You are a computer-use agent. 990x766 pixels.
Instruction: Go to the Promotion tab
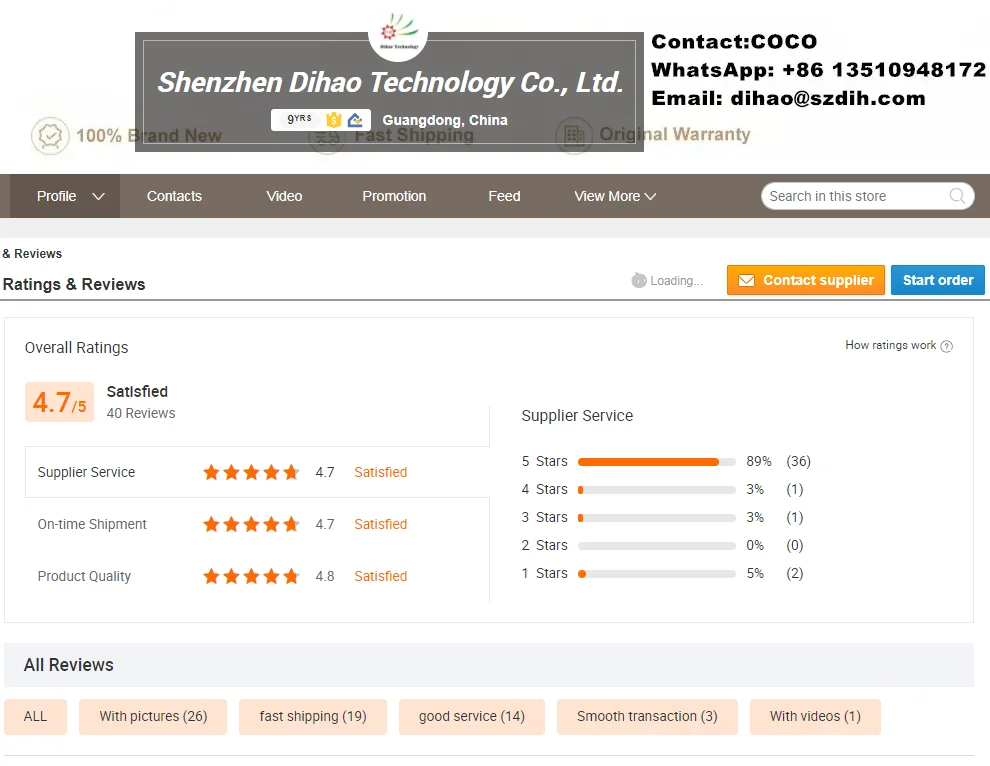[394, 196]
